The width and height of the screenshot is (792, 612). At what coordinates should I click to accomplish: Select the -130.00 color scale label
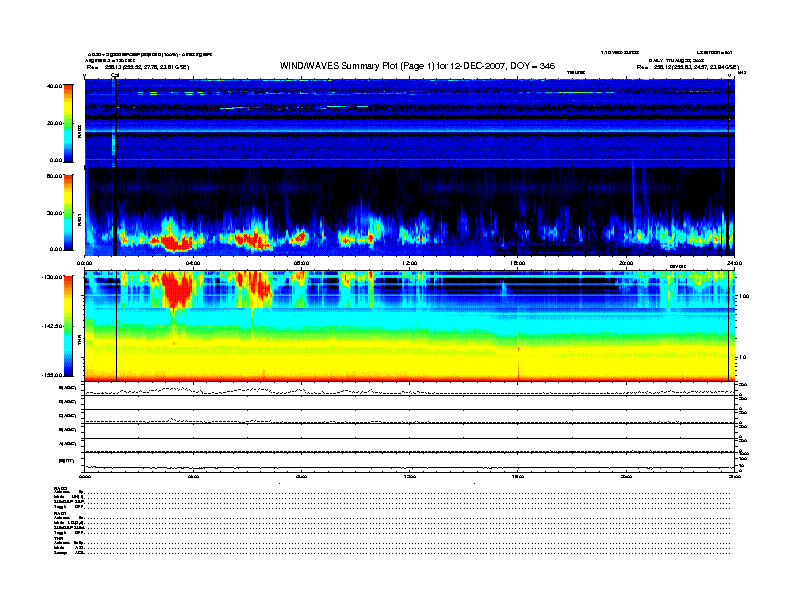(x=53, y=277)
